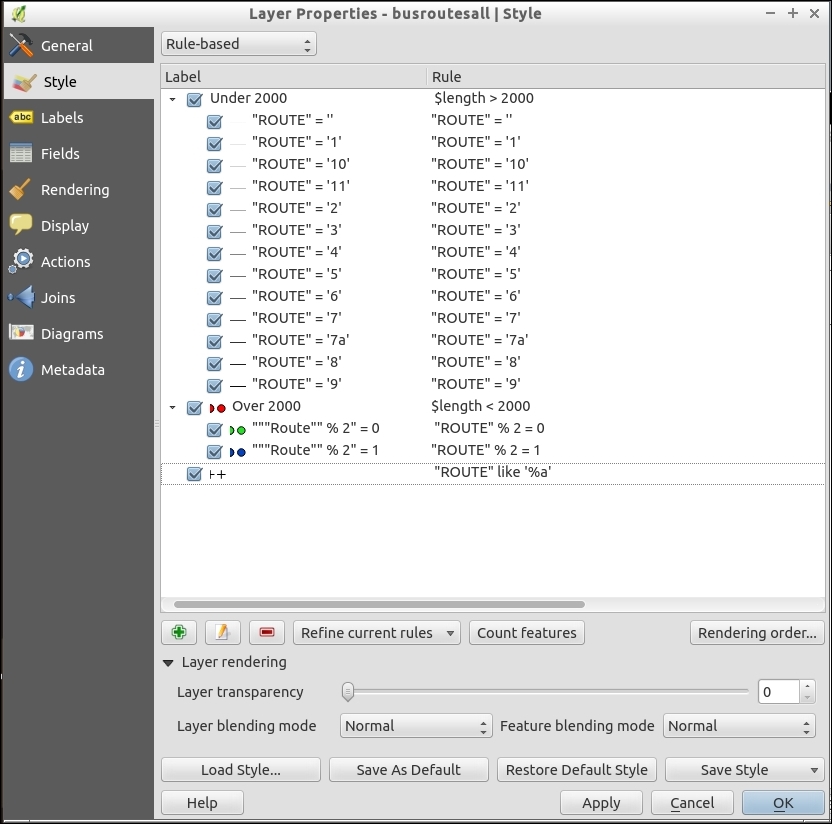Viewport: 832px width, 824px height.
Task: Click the Joins arrow icon
Action: 21,297
